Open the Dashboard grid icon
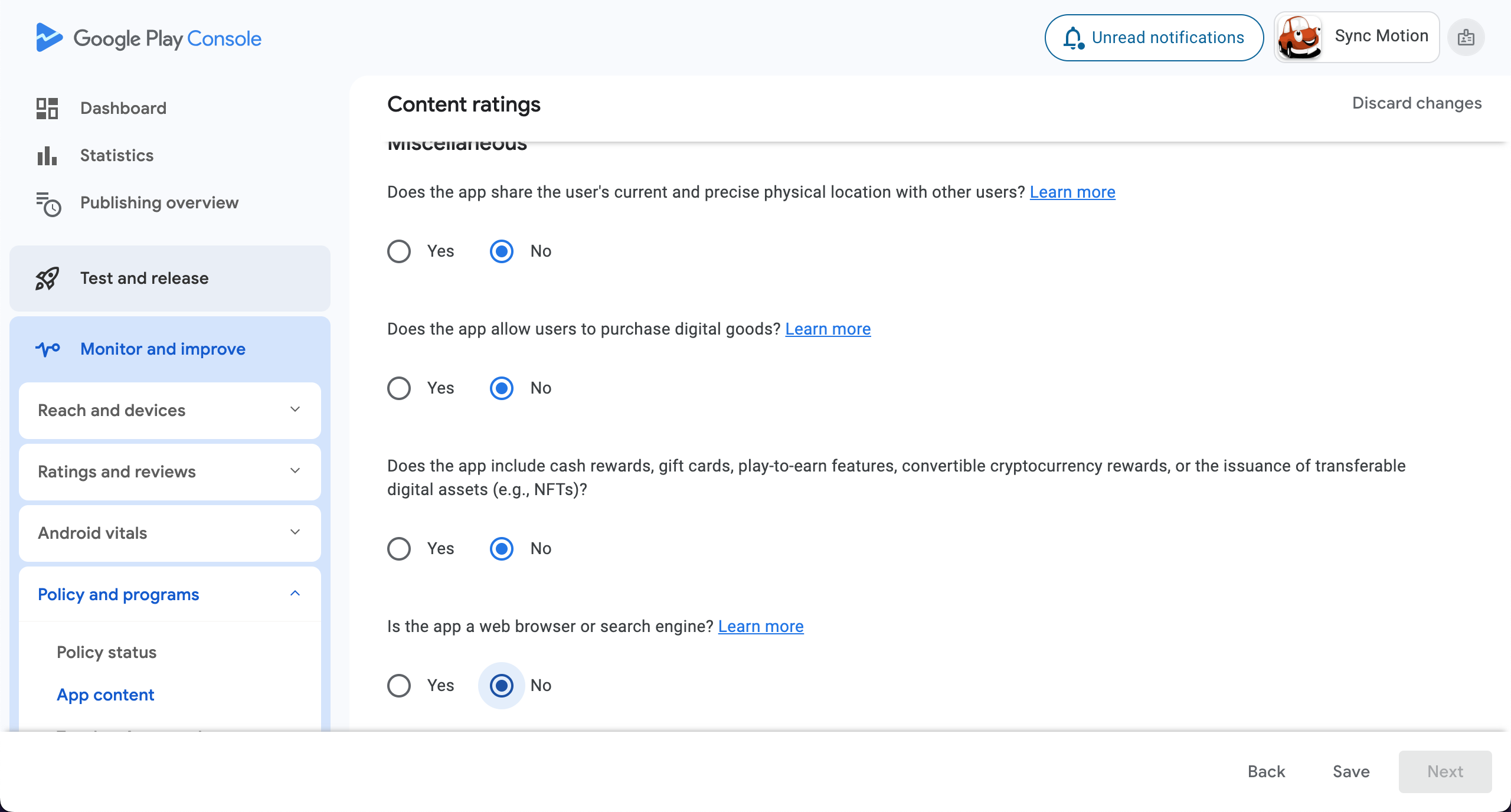Viewport: 1511px width, 812px height. point(47,109)
